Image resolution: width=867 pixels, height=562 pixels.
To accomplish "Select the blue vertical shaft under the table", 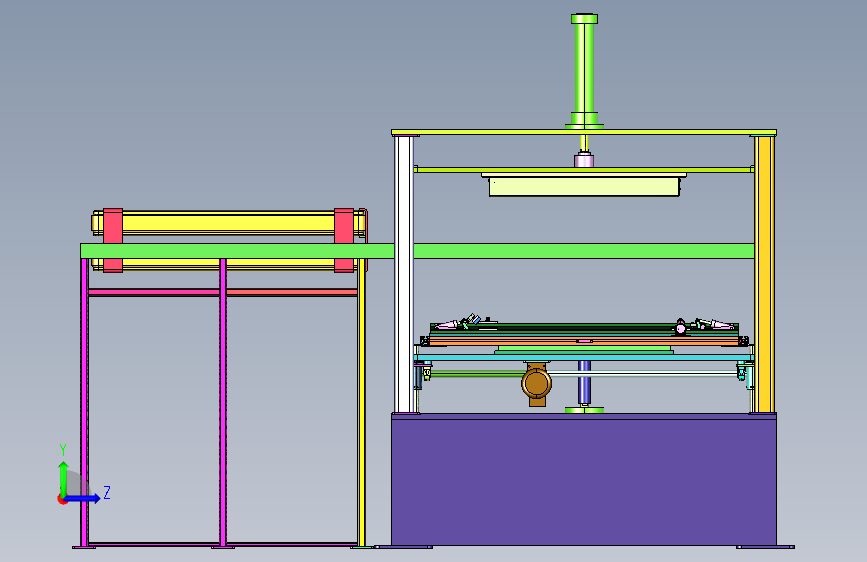I will point(584,382).
